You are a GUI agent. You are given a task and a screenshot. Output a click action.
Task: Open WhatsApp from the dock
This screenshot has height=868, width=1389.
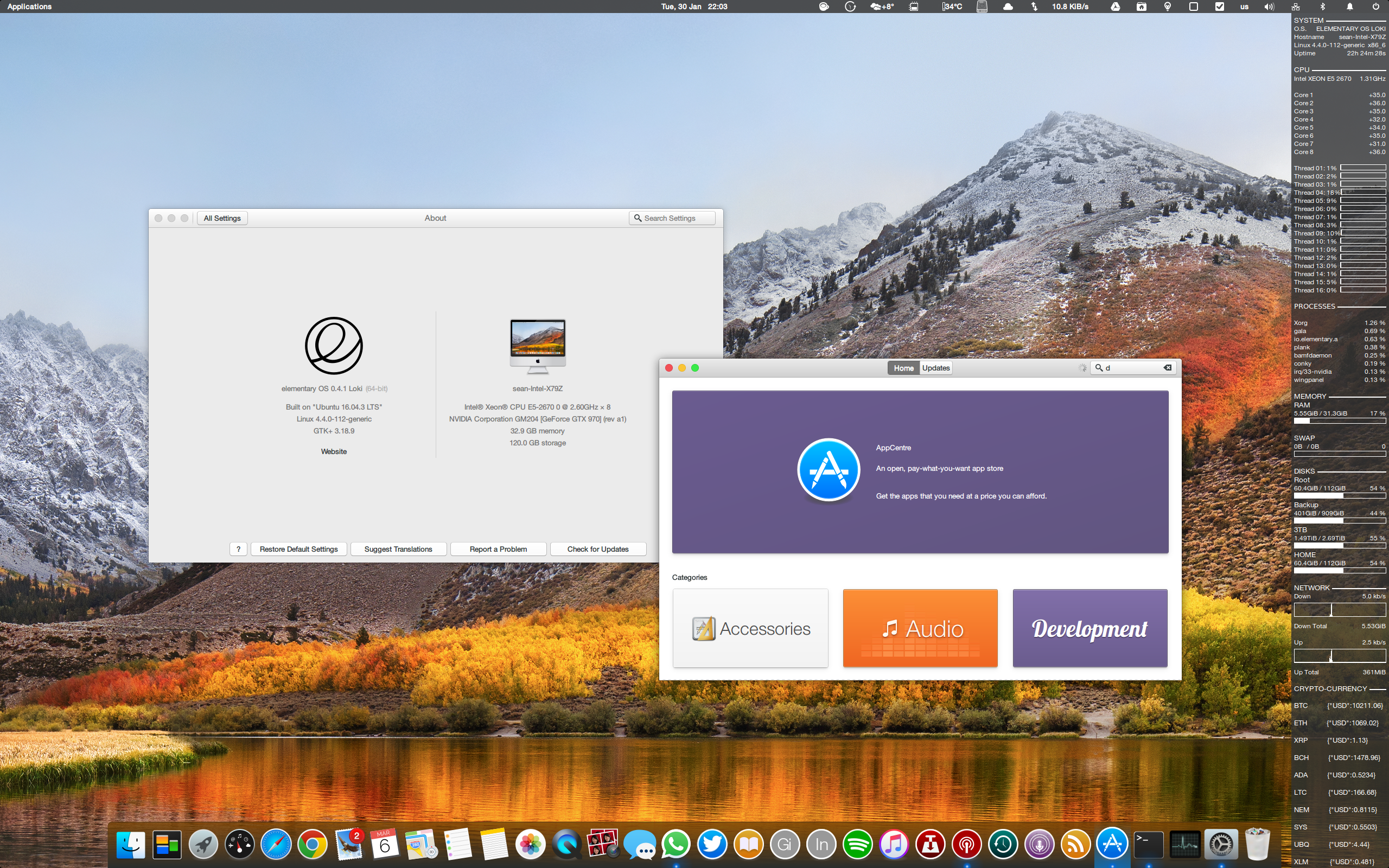[676, 845]
